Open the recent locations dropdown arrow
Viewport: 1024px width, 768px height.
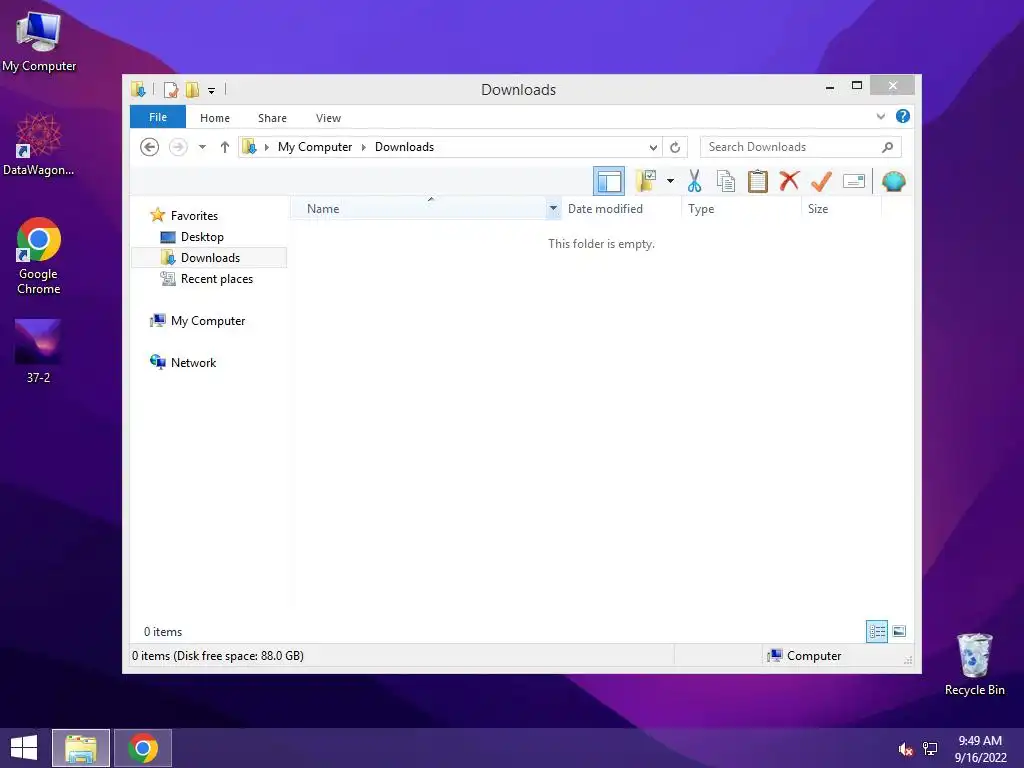click(x=202, y=147)
